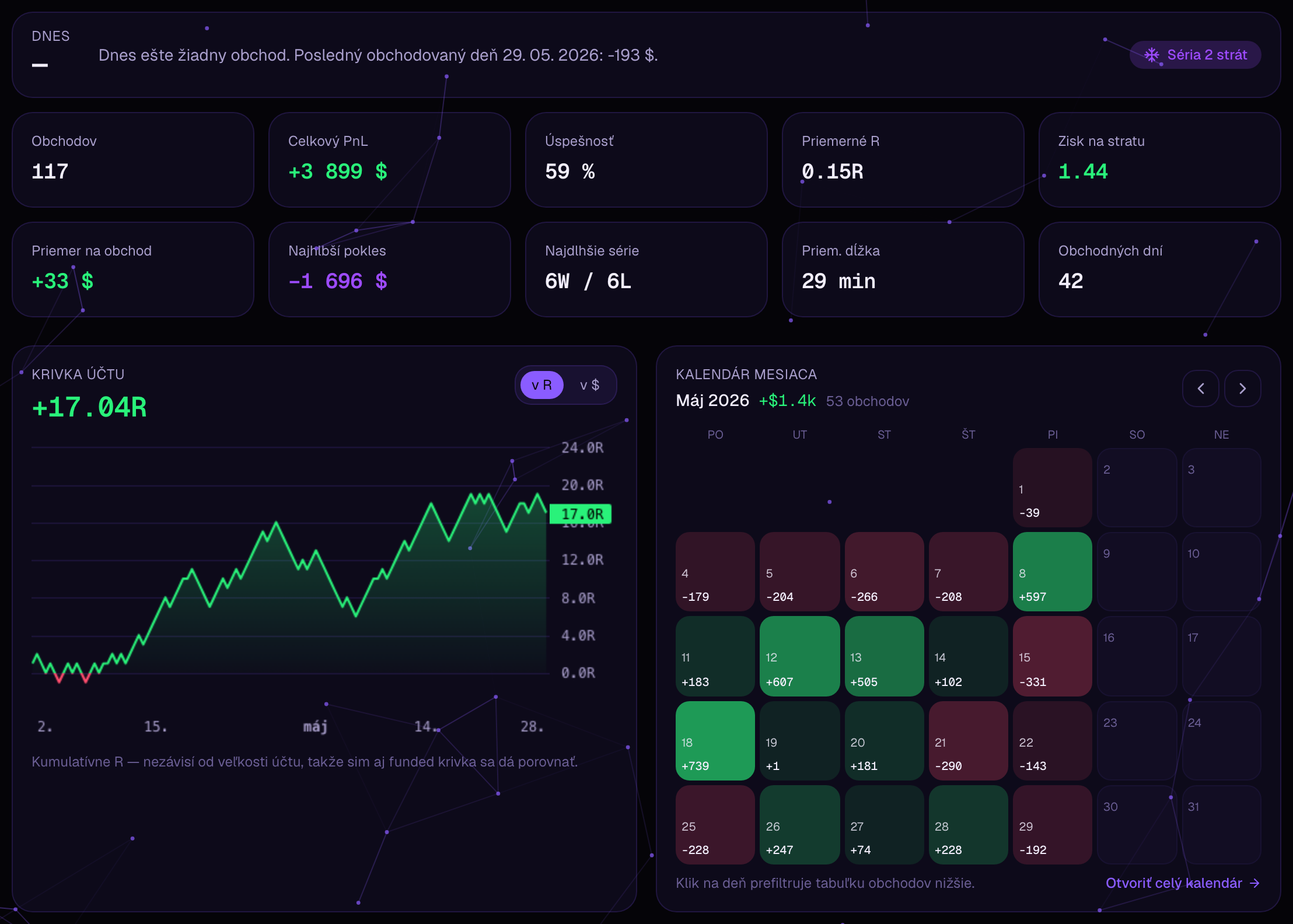The width and height of the screenshot is (1293, 924).
Task: Click the 'Úspešnosť' value 59 %
Action: pyautogui.click(x=570, y=171)
